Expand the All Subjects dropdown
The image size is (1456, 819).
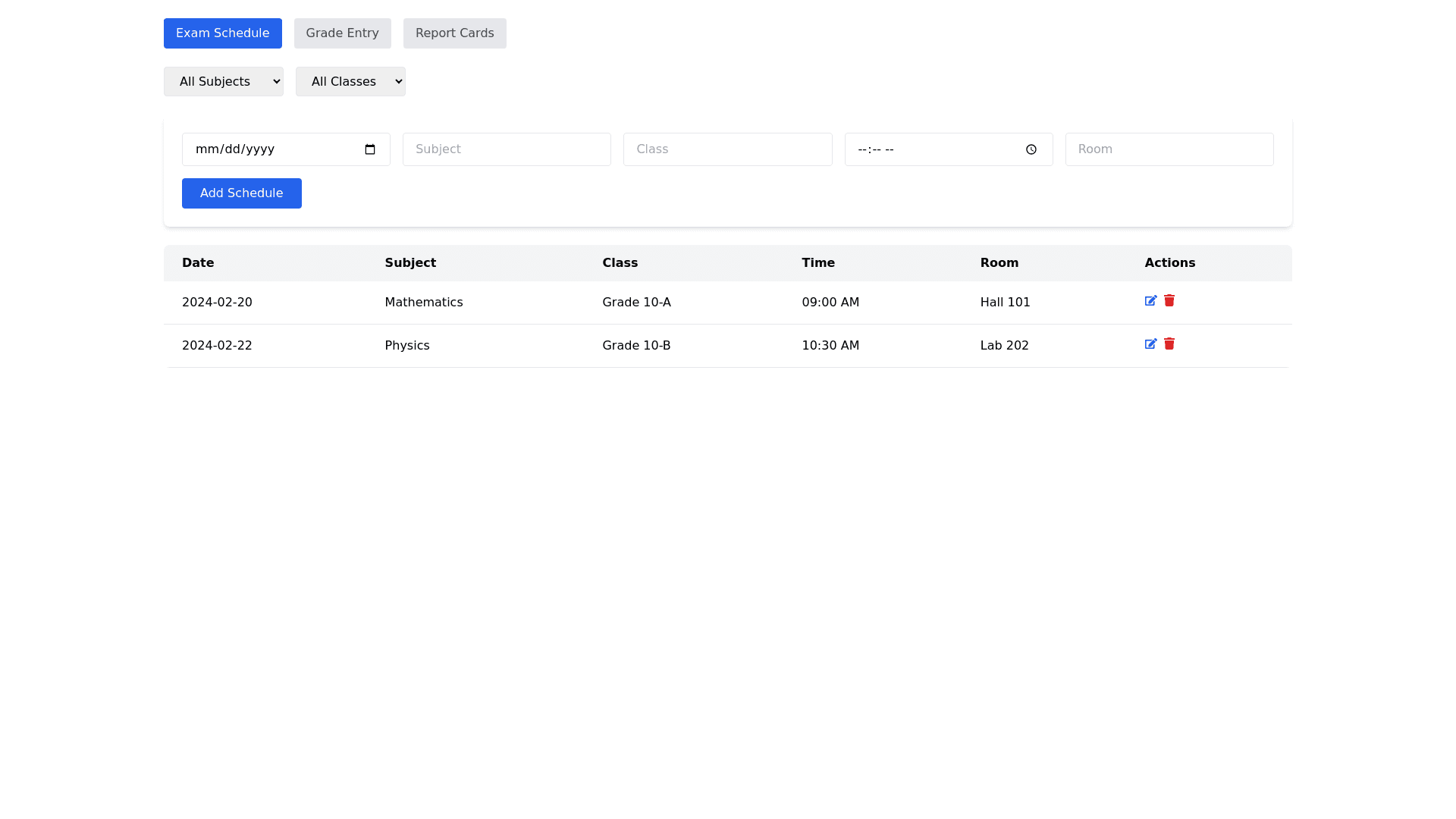click(x=224, y=82)
